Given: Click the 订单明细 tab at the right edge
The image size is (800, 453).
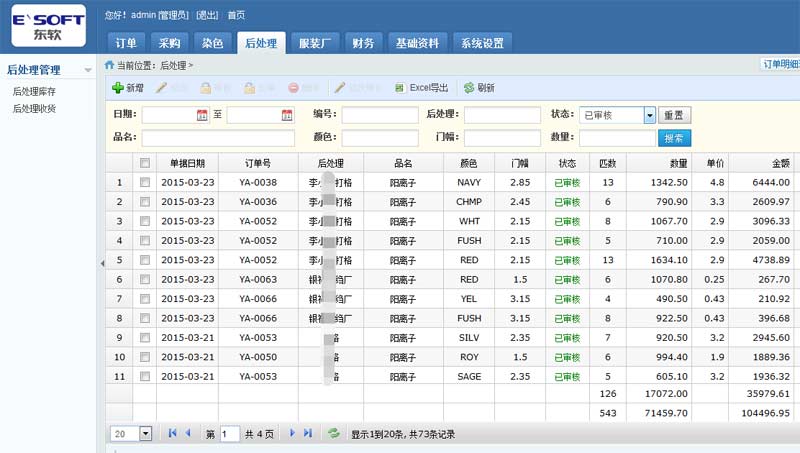Looking at the screenshot, I should 780,64.
